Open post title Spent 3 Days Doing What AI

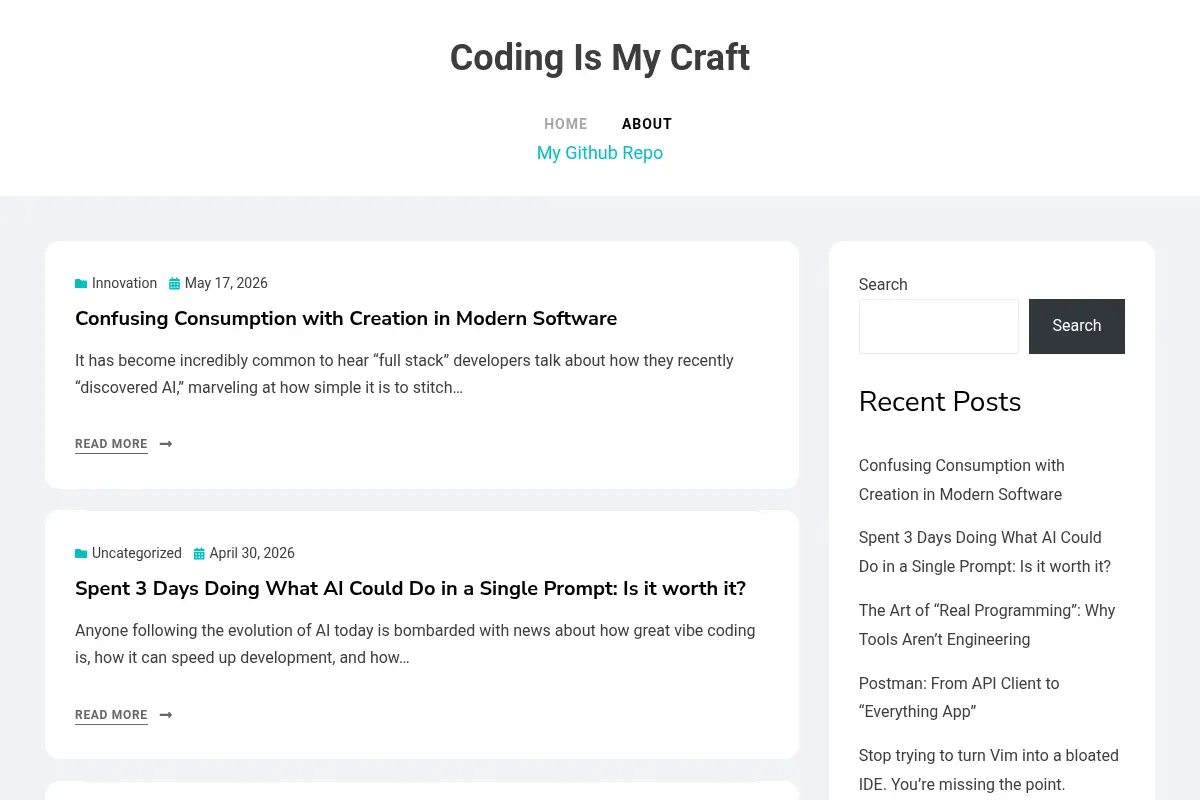pos(410,588)
